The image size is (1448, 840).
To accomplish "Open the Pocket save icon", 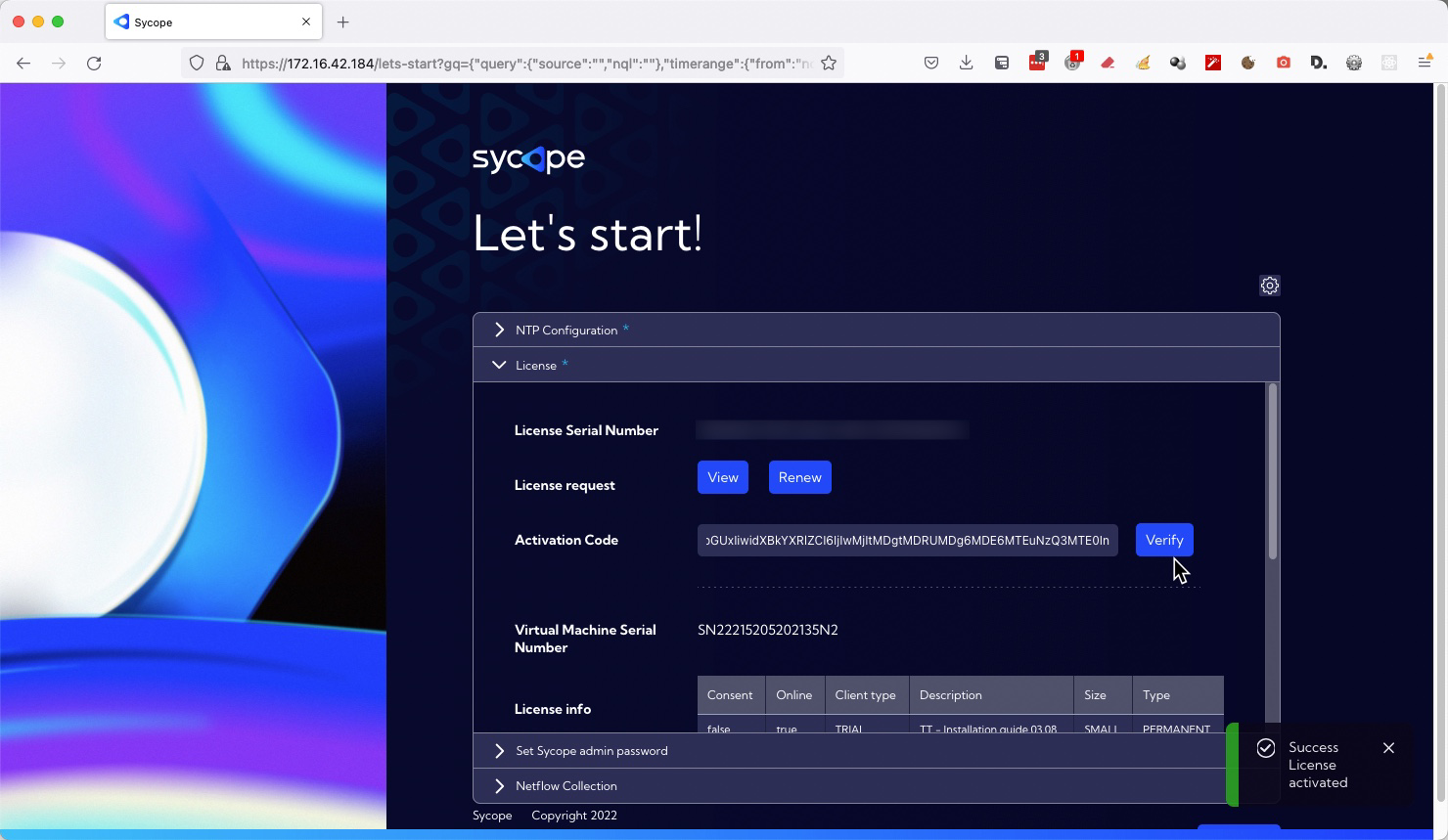I will 931,63.
